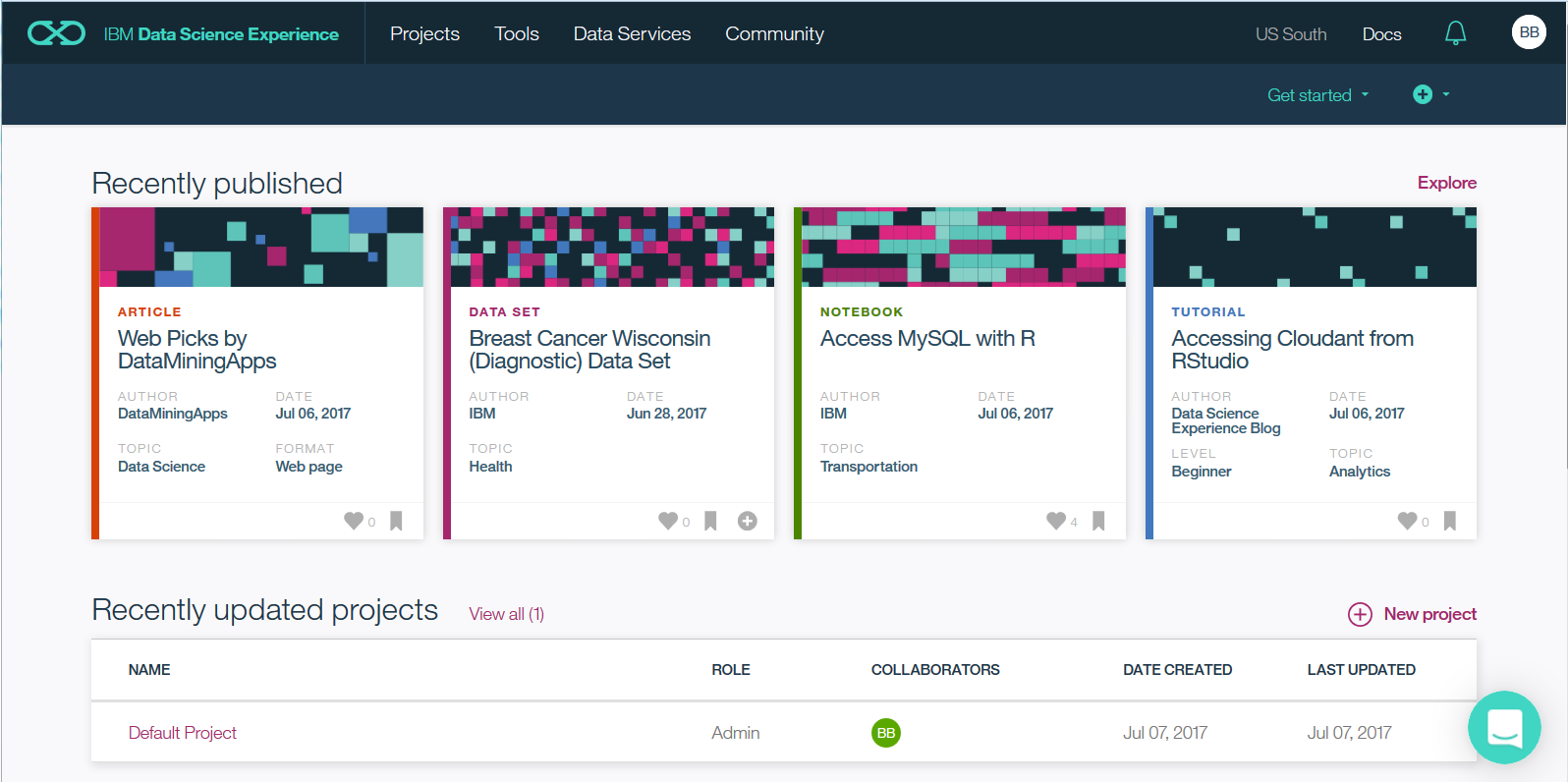Click the Data Science Experience Blog author
Screen dimensions: 1568x782
(1225, 421)
